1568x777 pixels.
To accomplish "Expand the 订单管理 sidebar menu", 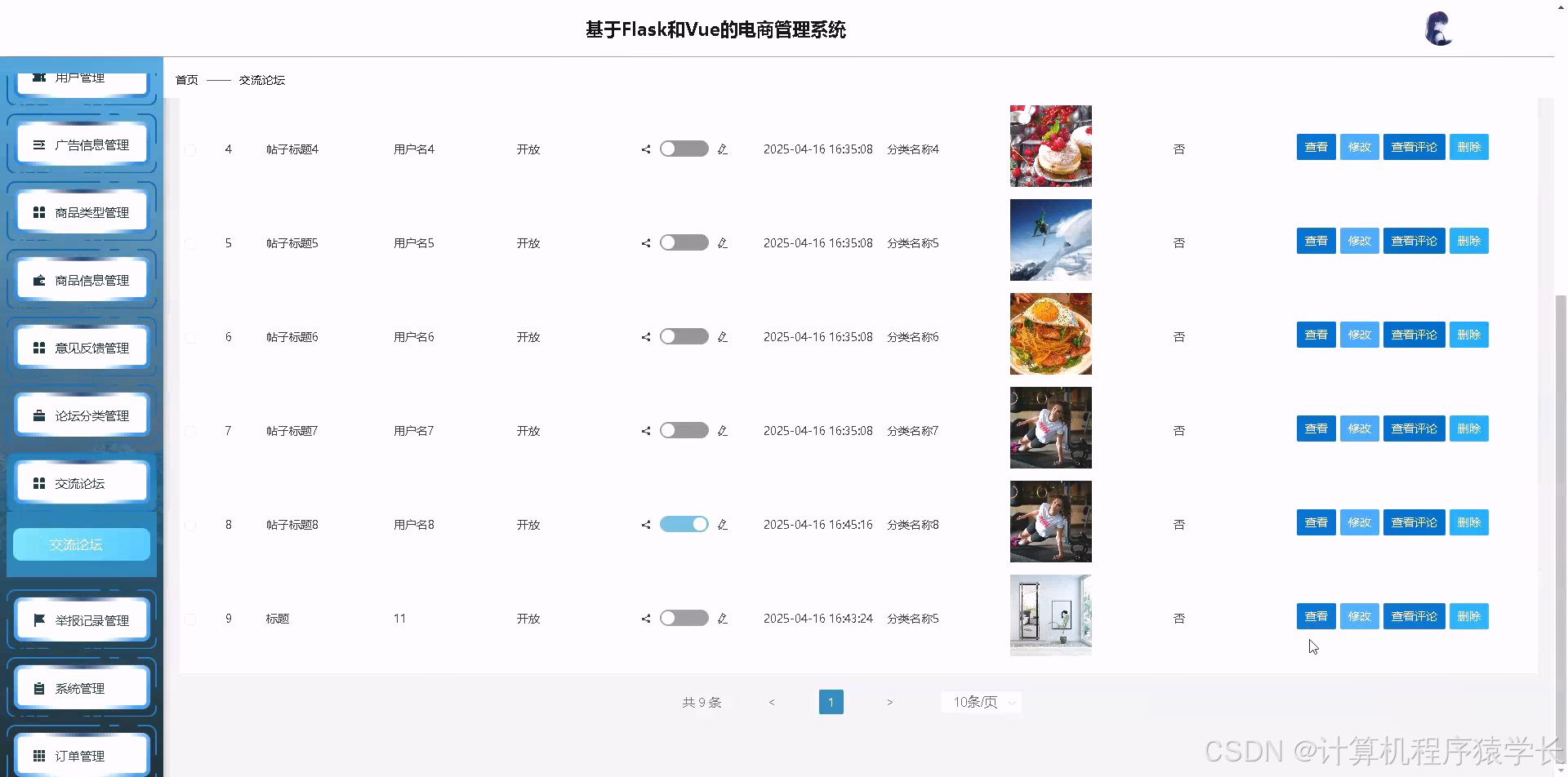I will [x=82, y=756].
